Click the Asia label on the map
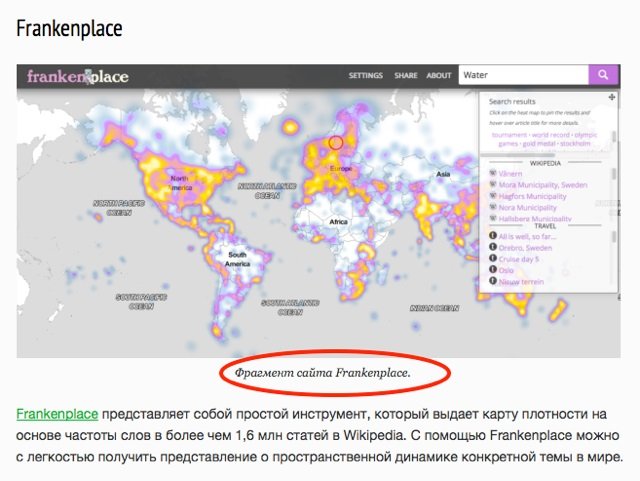640x481 pixels. (443, 174)
